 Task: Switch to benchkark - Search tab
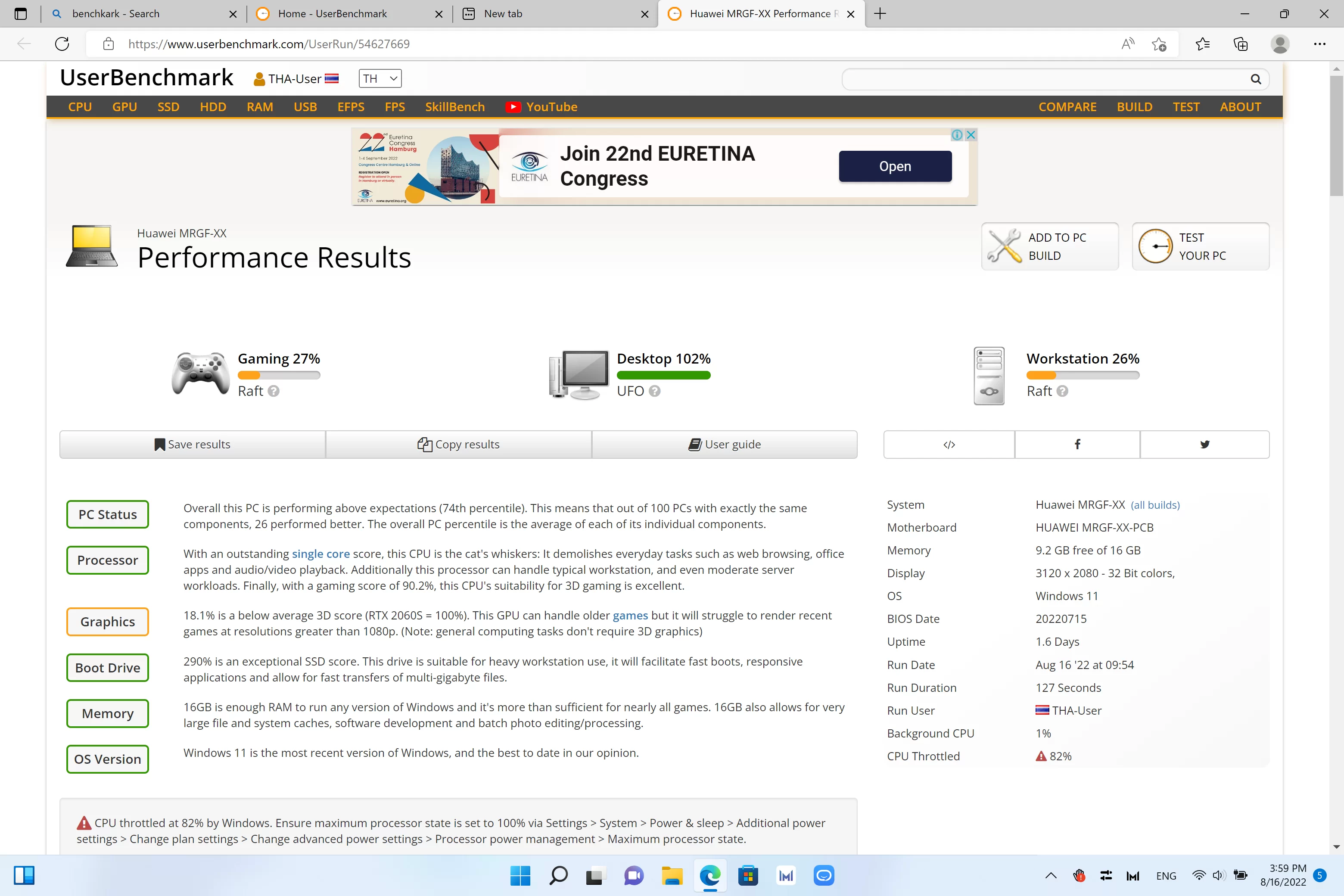click(143, 14)
